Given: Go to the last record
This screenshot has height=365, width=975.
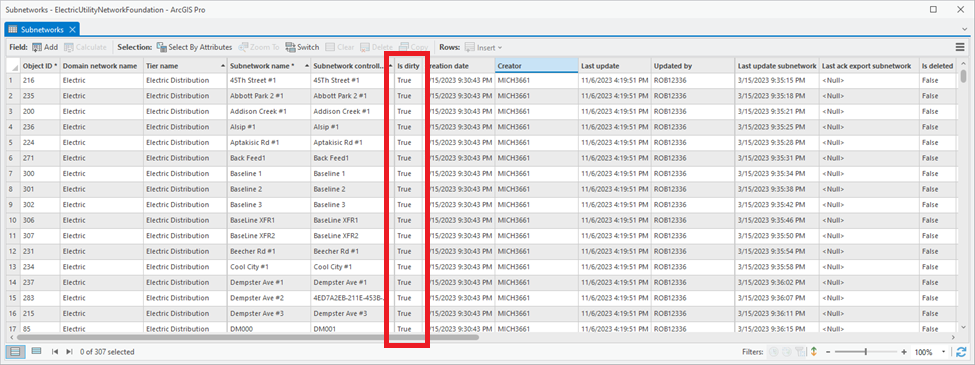Looking at the screenshot, I should 69,352.
